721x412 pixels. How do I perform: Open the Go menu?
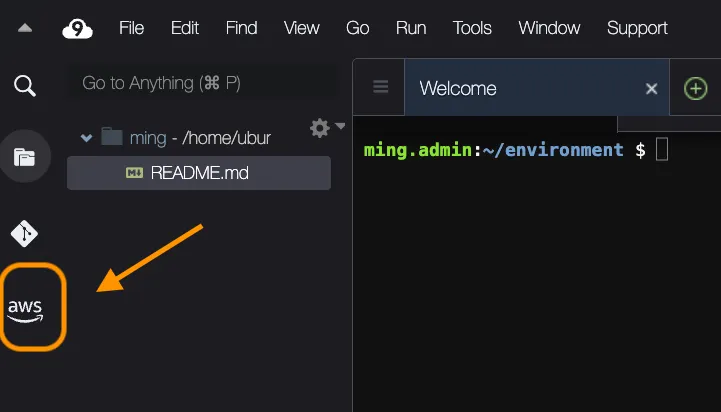(358, 28)
